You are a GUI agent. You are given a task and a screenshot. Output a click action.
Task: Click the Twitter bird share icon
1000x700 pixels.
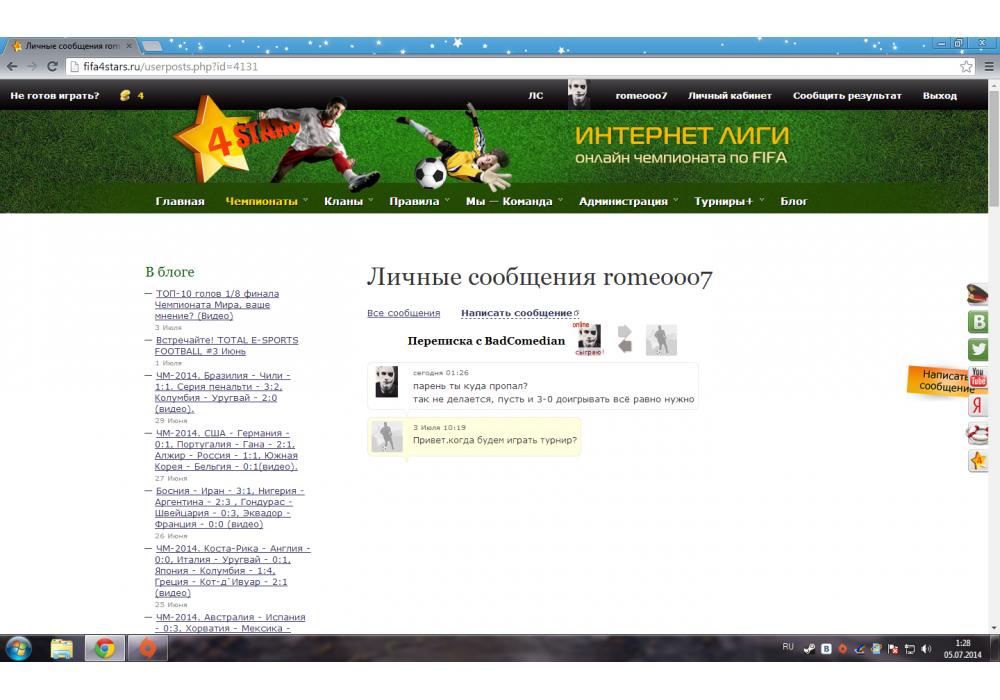pos(977,350)
